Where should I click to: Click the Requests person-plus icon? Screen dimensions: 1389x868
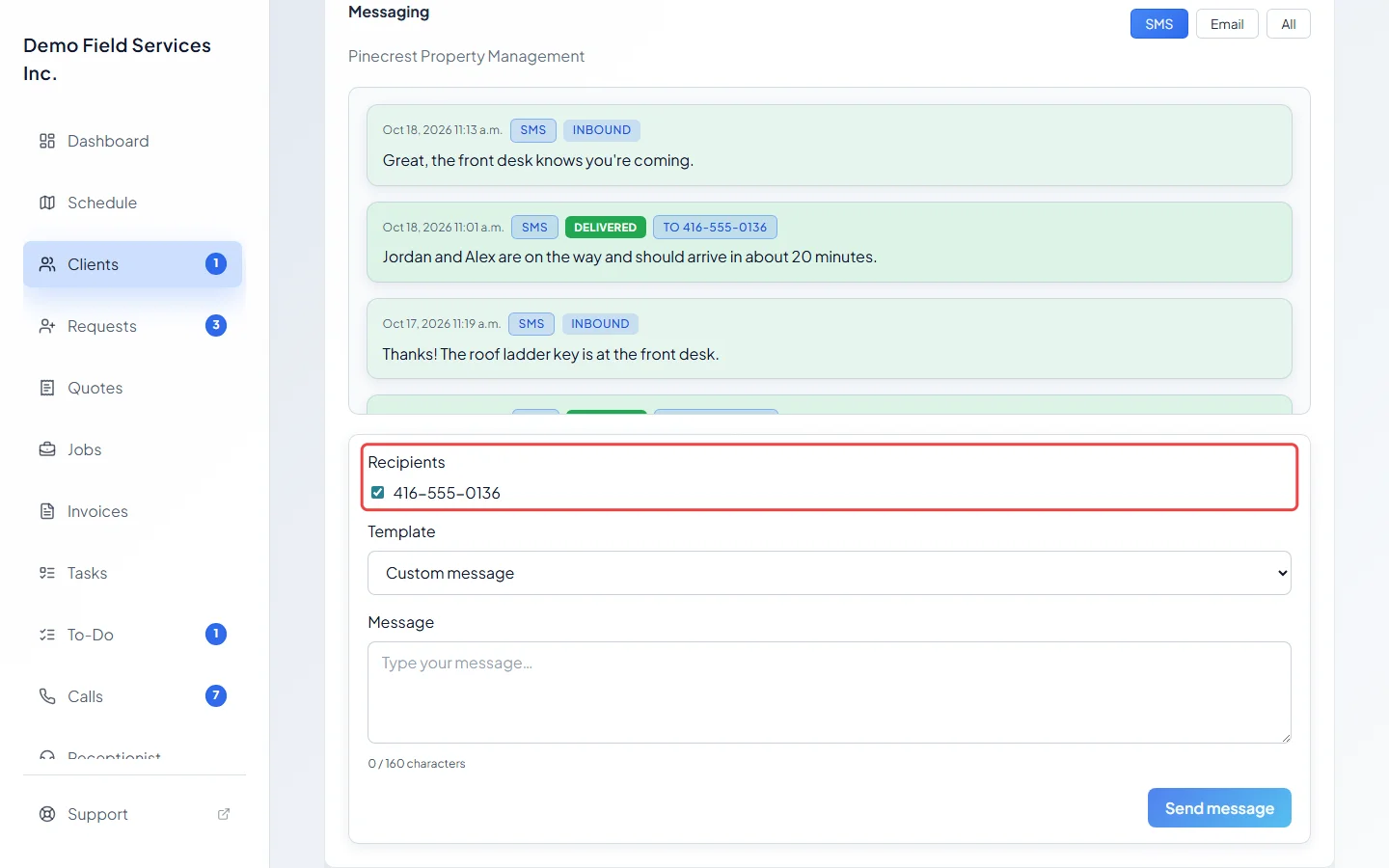tap(47, 326)
